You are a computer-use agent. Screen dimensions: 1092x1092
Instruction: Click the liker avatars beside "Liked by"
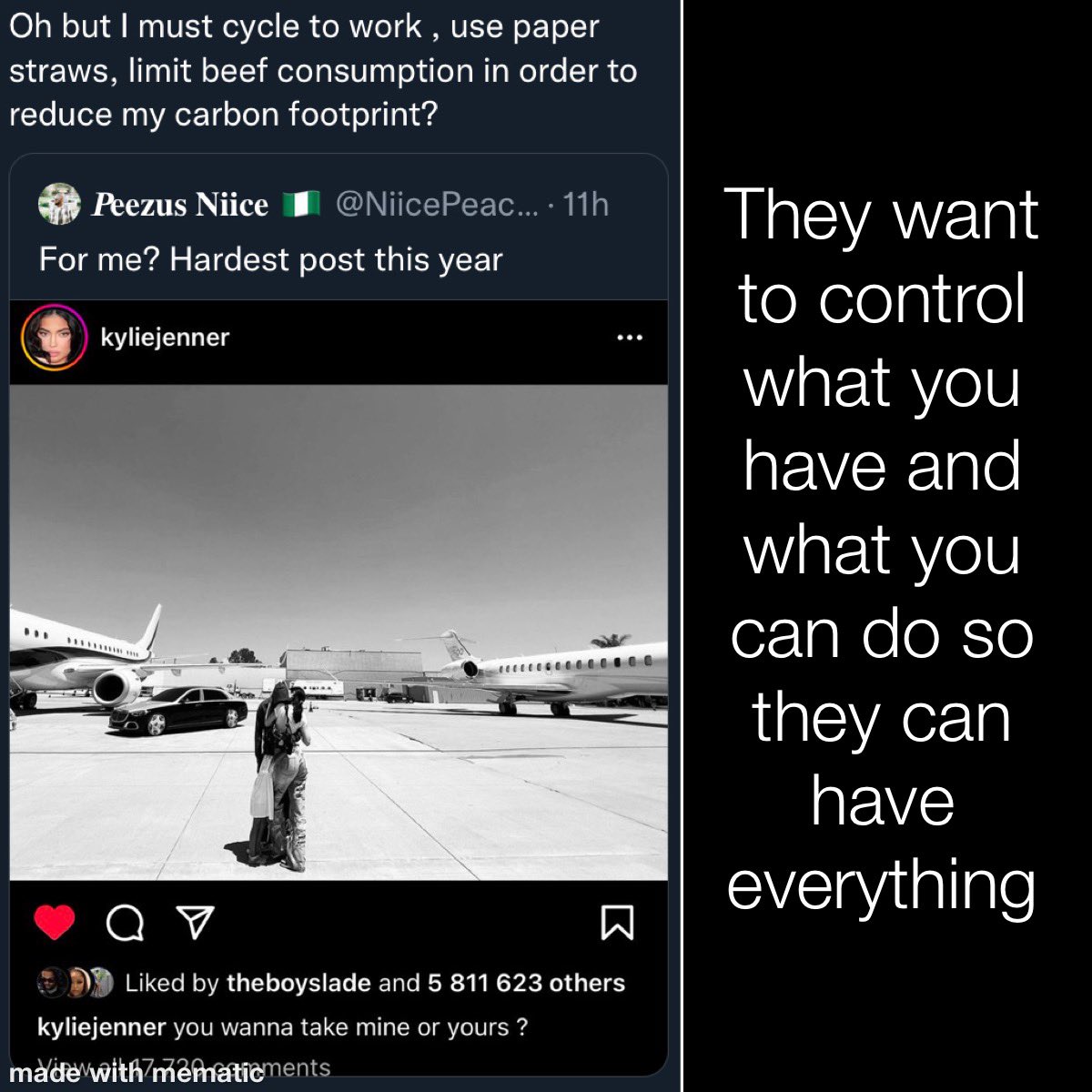click(75, 983)
